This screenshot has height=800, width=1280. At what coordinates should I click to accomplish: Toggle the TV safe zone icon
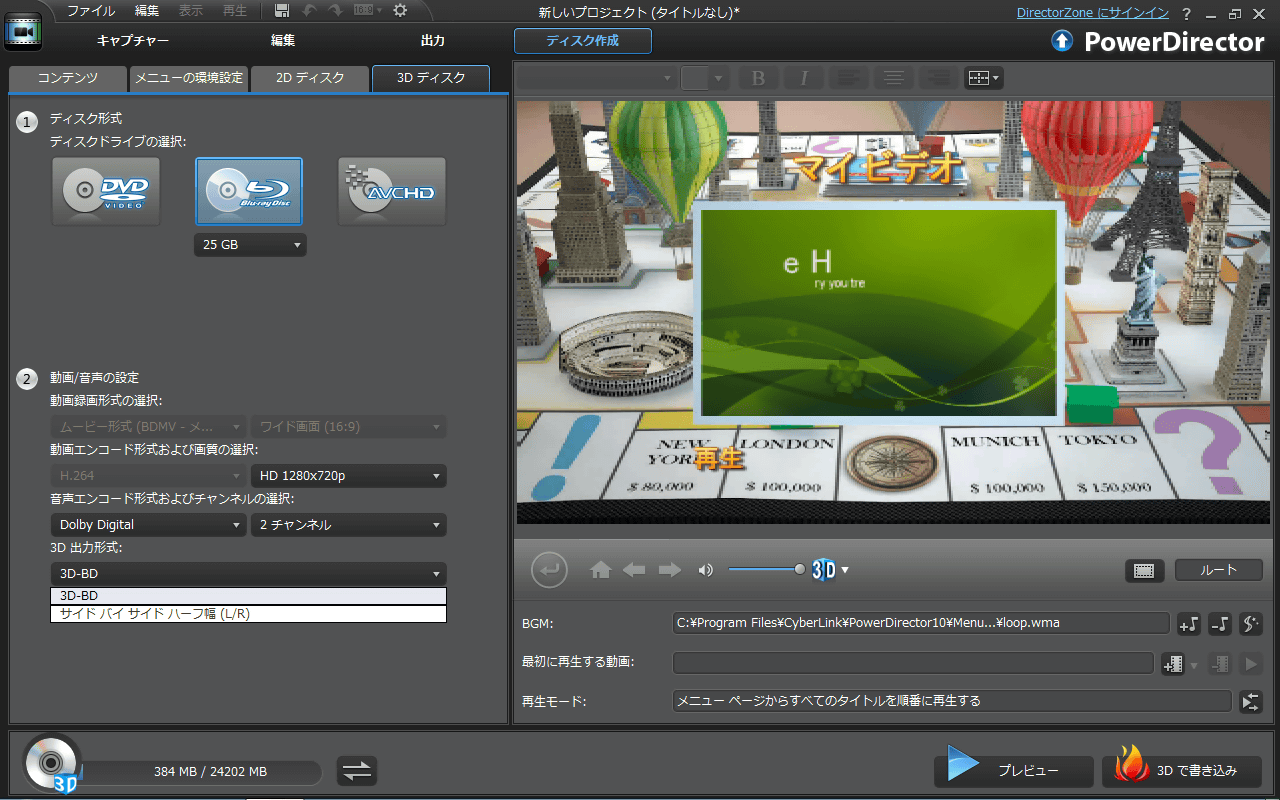[1145, 570]
